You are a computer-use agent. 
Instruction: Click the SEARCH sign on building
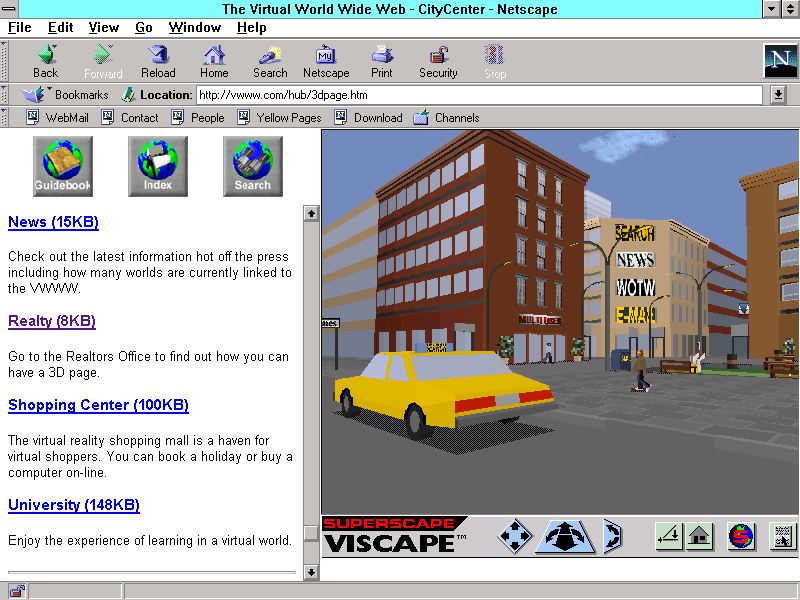pos(635,233)
